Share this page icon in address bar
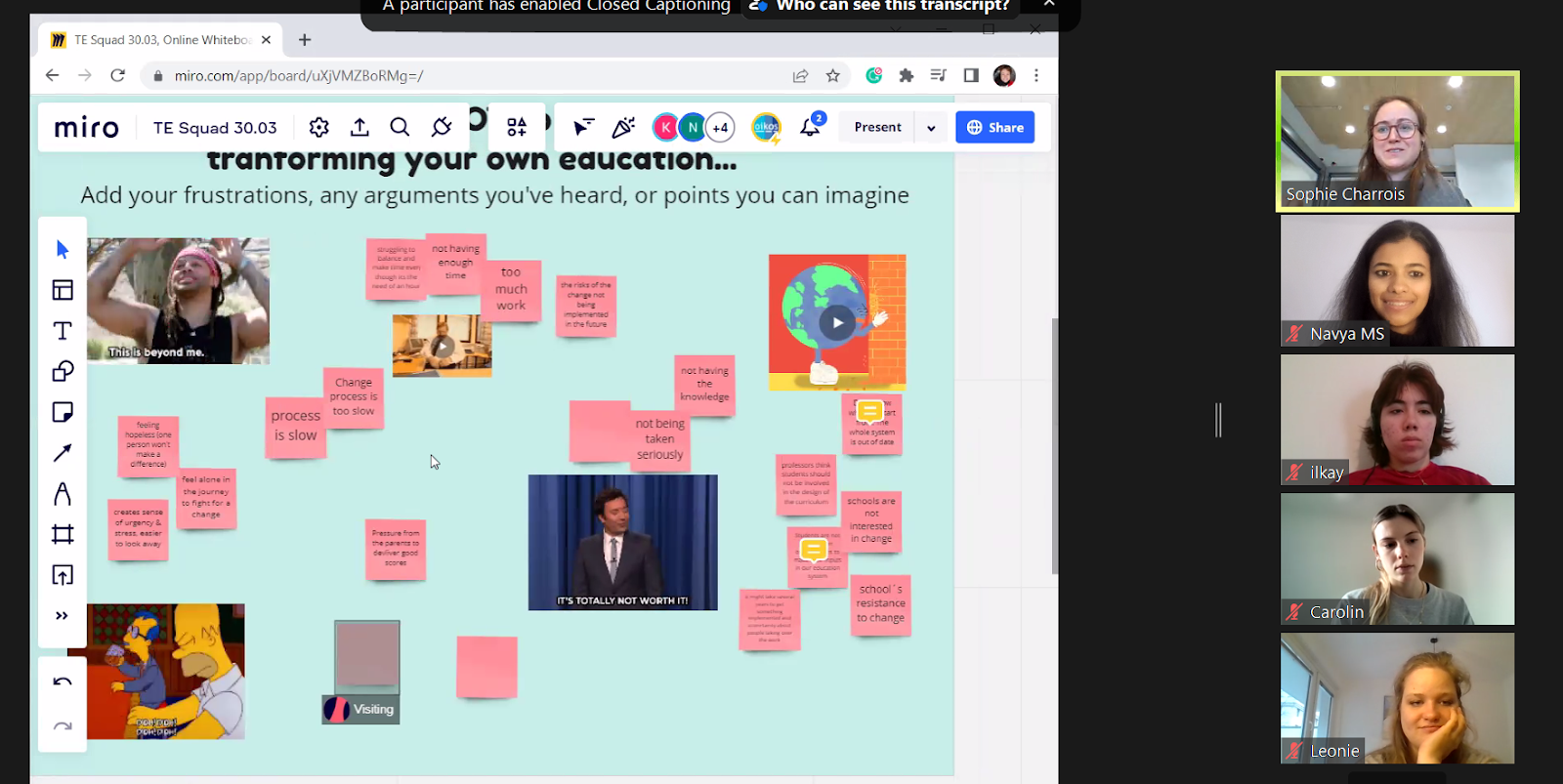Image resolution: width=1563 pixels, height=784 pixels. [x=800, y=75]
